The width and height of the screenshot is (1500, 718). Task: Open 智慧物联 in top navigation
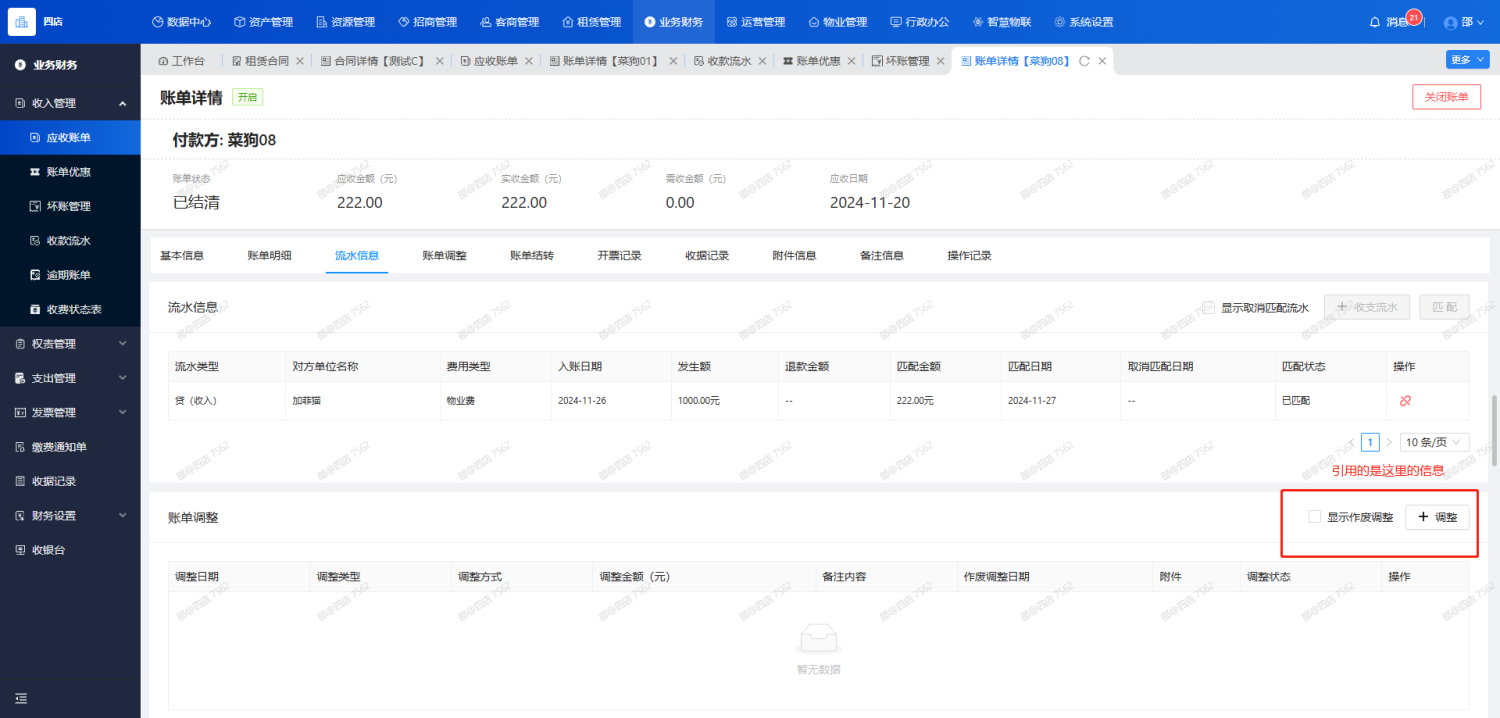tap(1002, 22)
